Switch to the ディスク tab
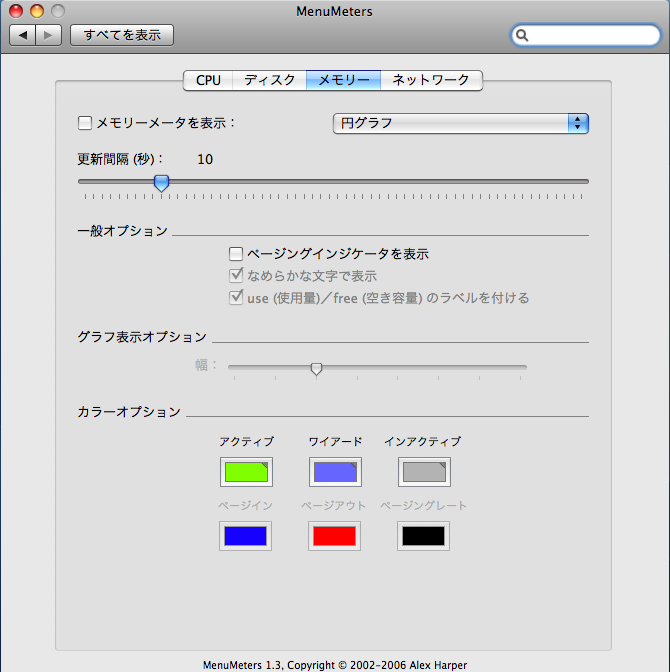This screenshot has width=670, height=672. pyautogui.click(x=270, y=80)
